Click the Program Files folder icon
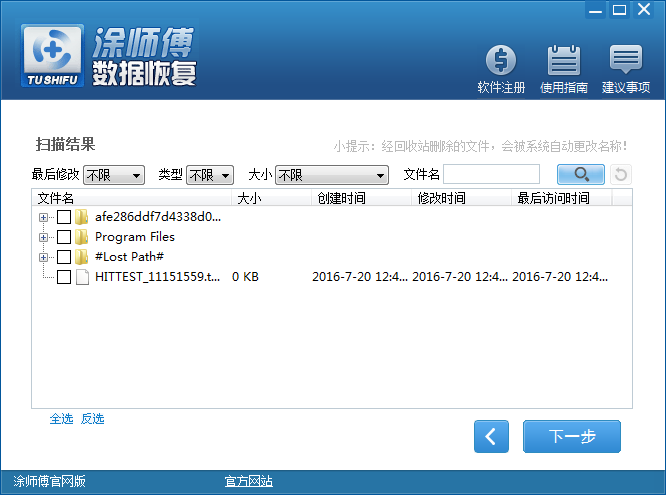 (82, 237)
